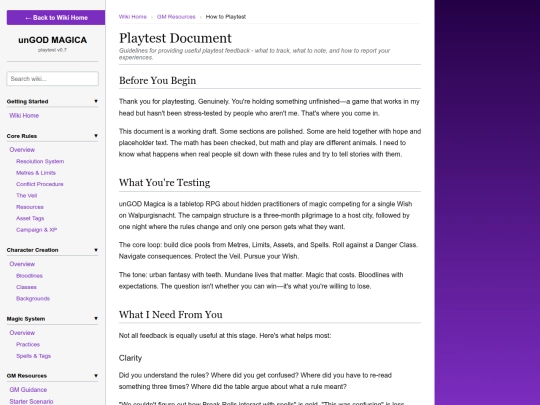Click the Clarity subheading

pos(130,358)
